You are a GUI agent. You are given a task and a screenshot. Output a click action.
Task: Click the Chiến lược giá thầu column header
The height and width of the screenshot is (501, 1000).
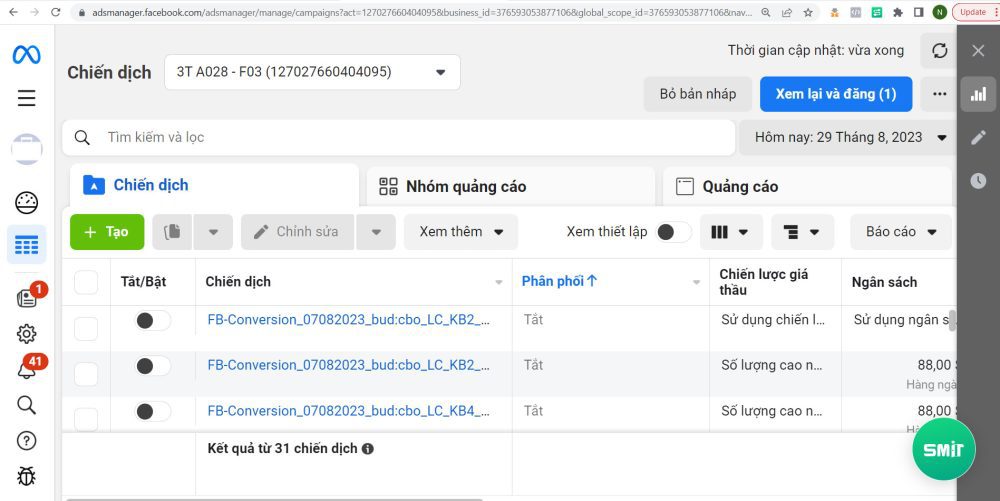(763, 282)
